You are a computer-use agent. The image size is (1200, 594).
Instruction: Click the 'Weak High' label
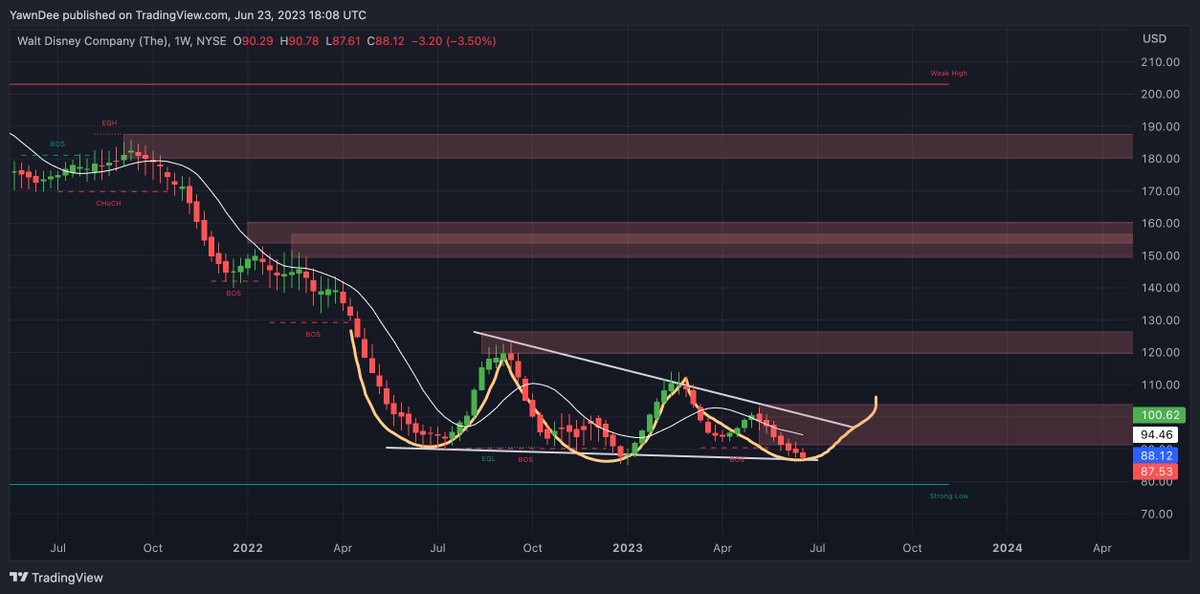(949, 73)
